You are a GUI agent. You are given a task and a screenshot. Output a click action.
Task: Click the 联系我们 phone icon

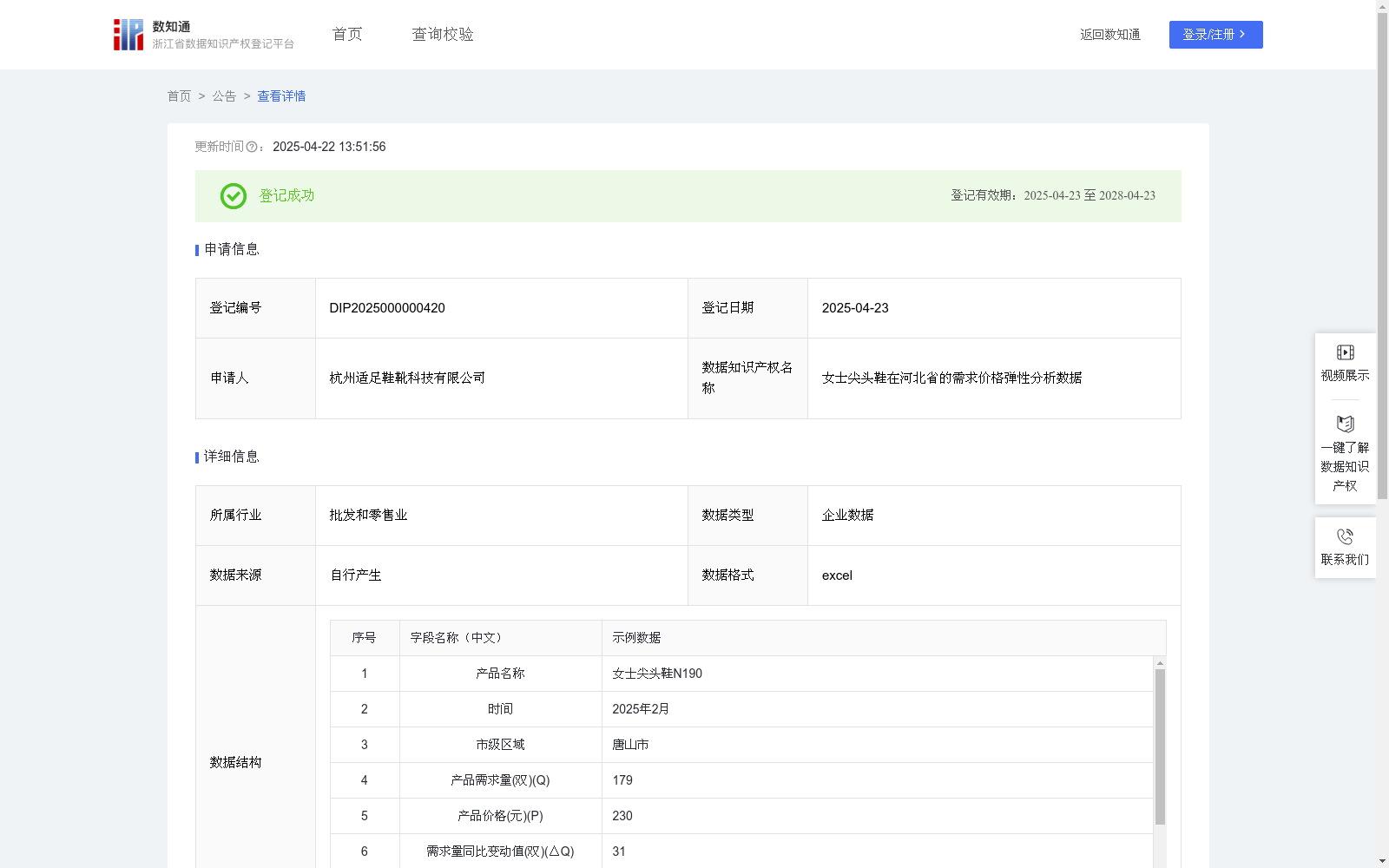point(1345,536)
